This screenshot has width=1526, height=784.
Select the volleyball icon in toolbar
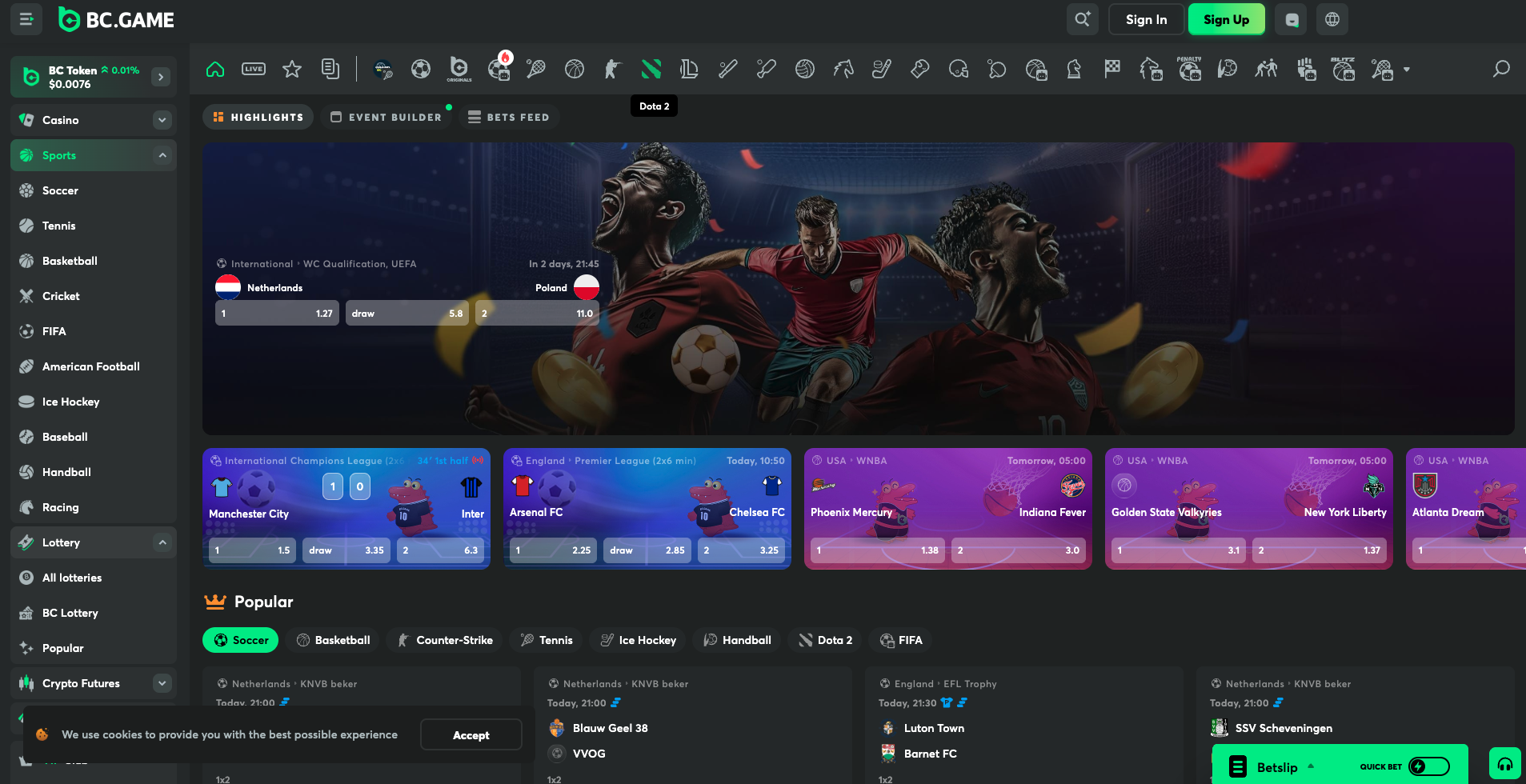(x=805, y=69)
